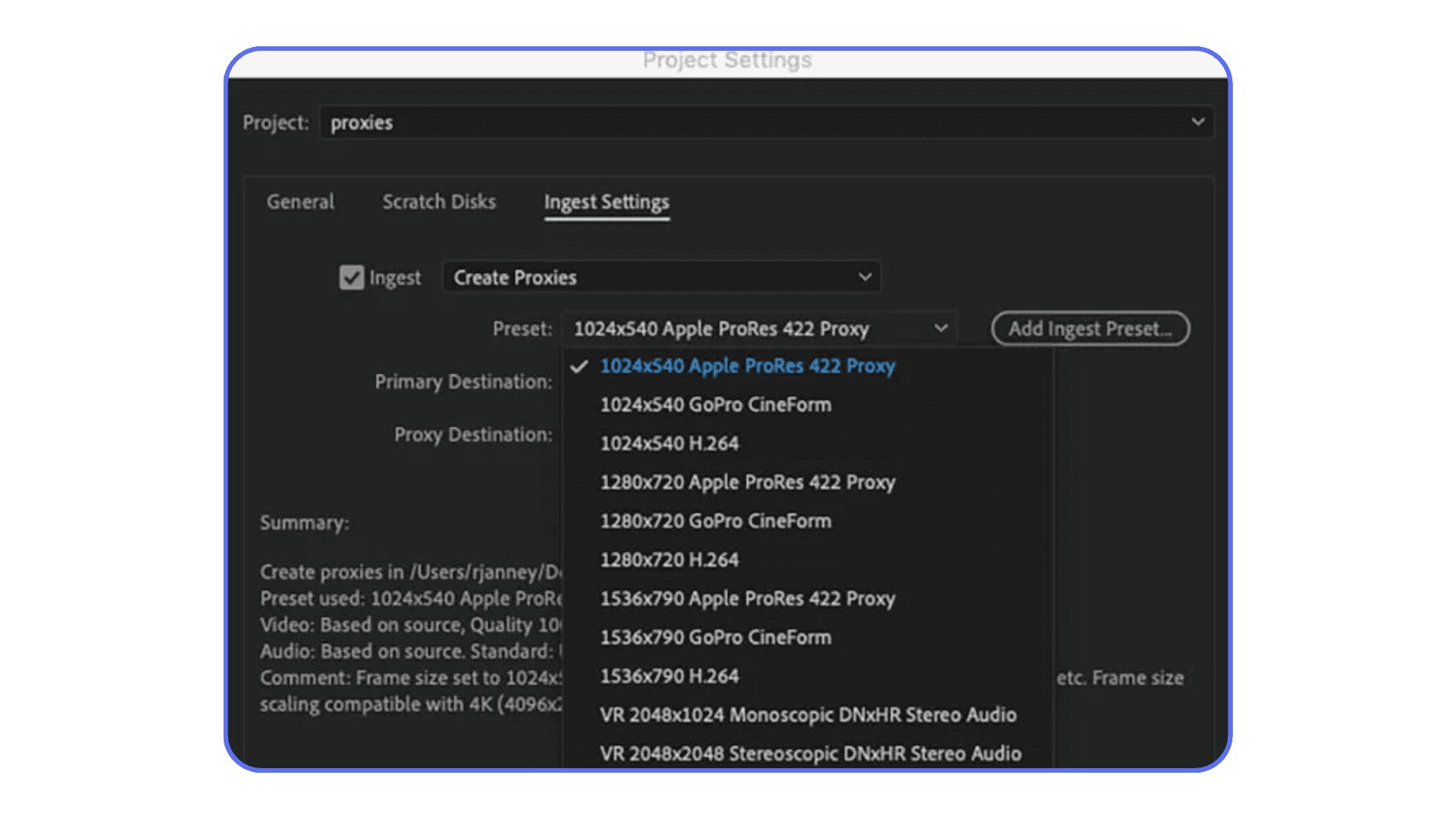Toggle the Ingest checkbox
1456x819 pixels.
351,278
